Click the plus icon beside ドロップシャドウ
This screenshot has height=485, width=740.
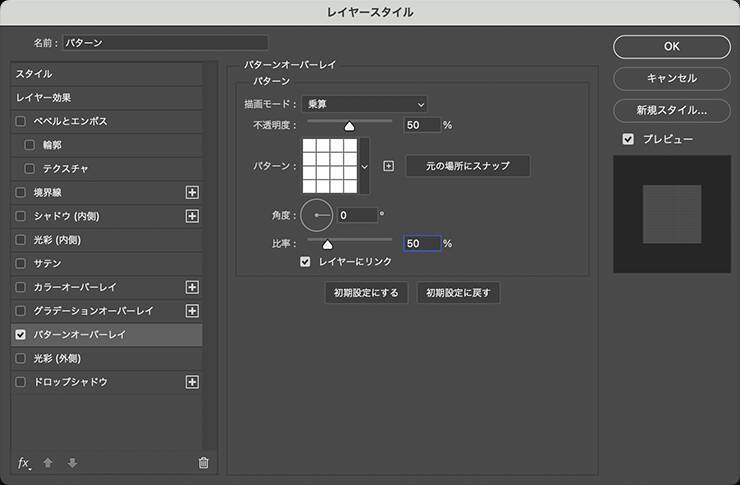pos(193,382)
